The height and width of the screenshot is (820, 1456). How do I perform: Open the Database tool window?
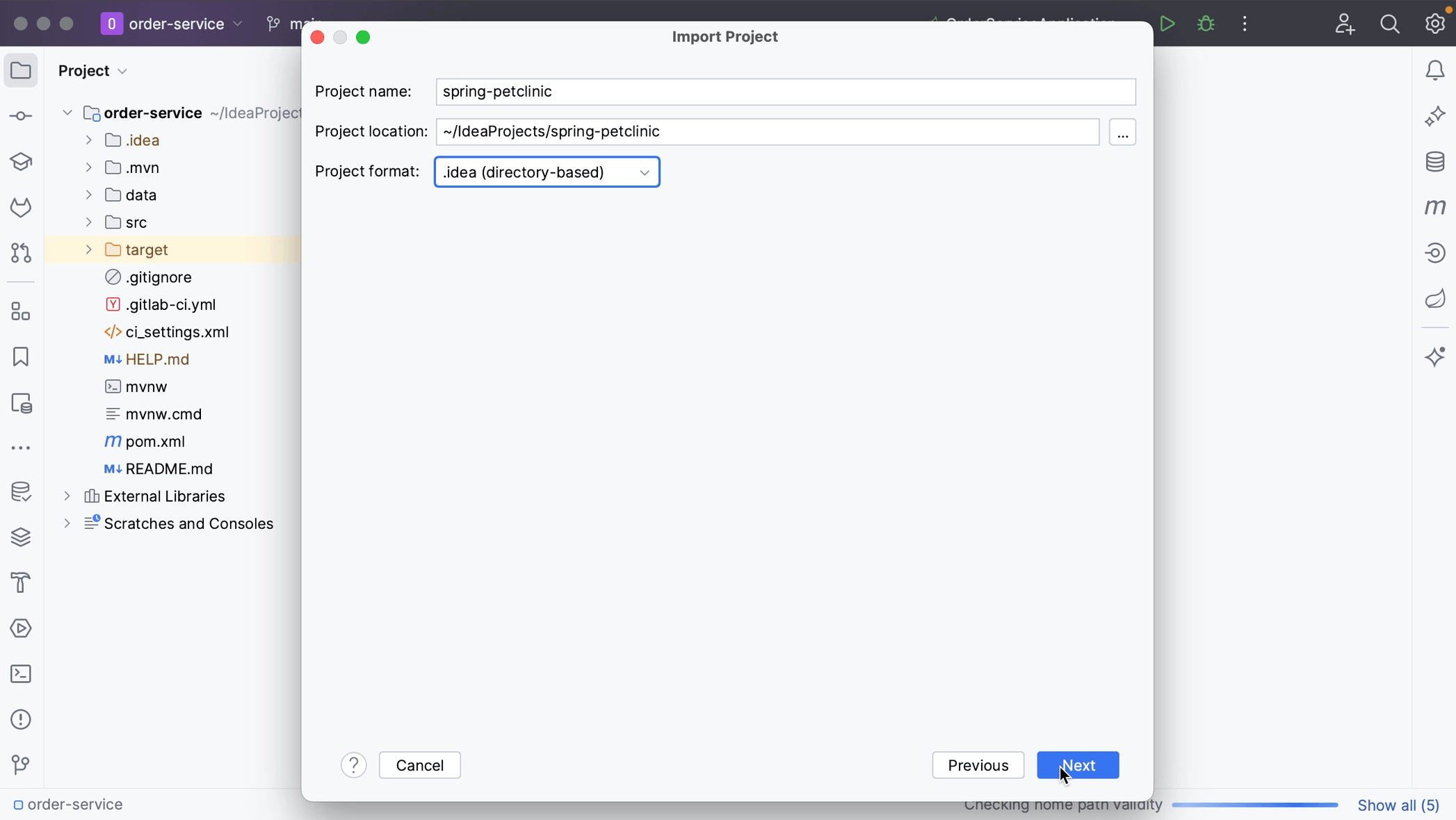click(x=1435, y=162)
